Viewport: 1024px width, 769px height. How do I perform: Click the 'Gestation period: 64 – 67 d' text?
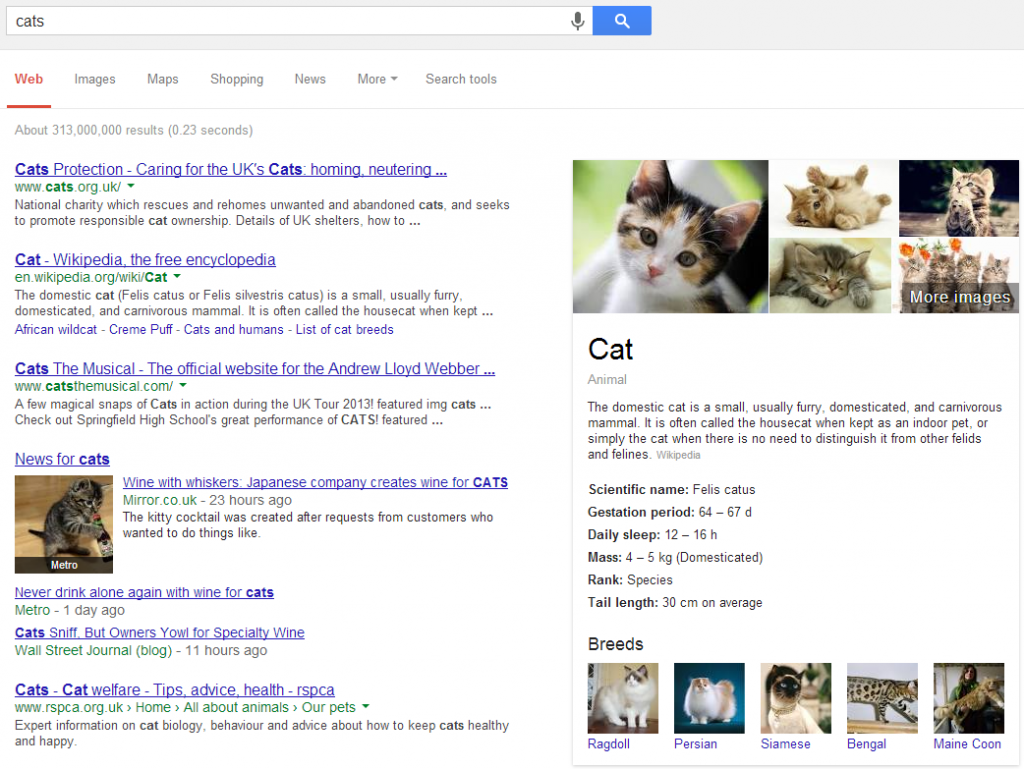coord(669,512)
